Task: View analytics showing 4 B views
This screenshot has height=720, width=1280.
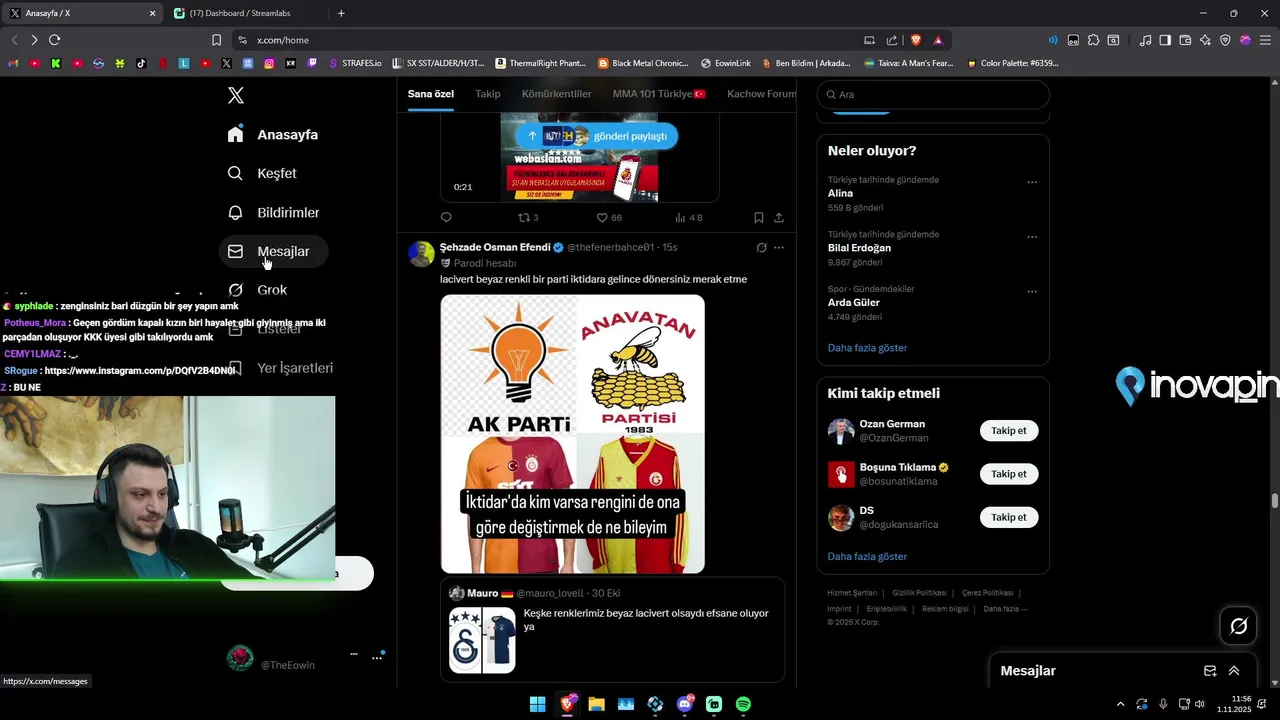Action: (x=689, y=217)
